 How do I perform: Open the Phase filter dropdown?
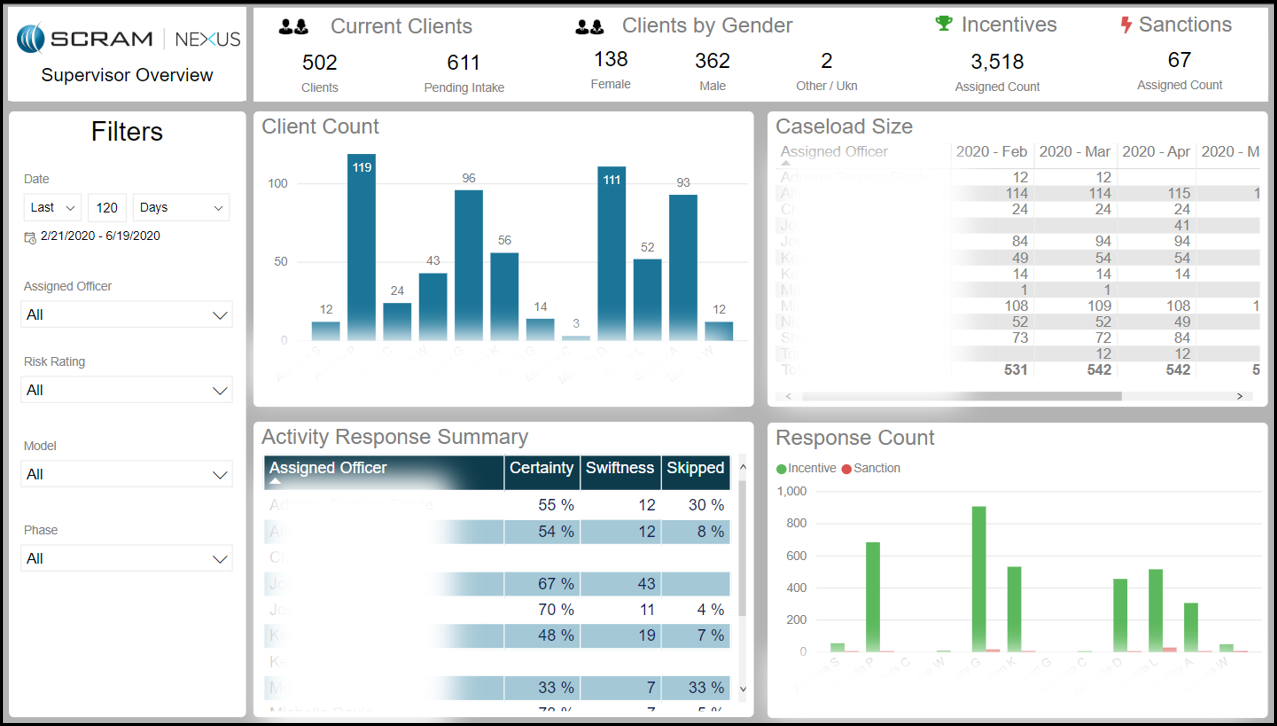pyautogui.click(x=127, y=558)
